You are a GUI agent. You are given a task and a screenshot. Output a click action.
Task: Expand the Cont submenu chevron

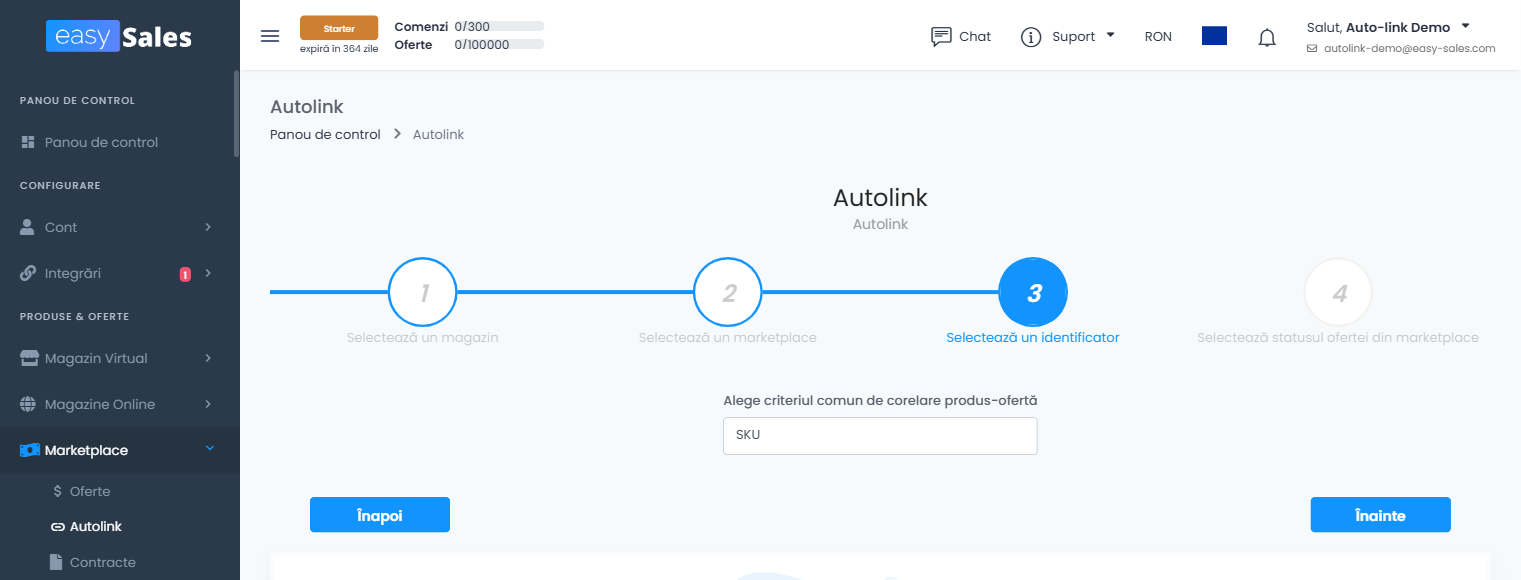pos(208,227)
